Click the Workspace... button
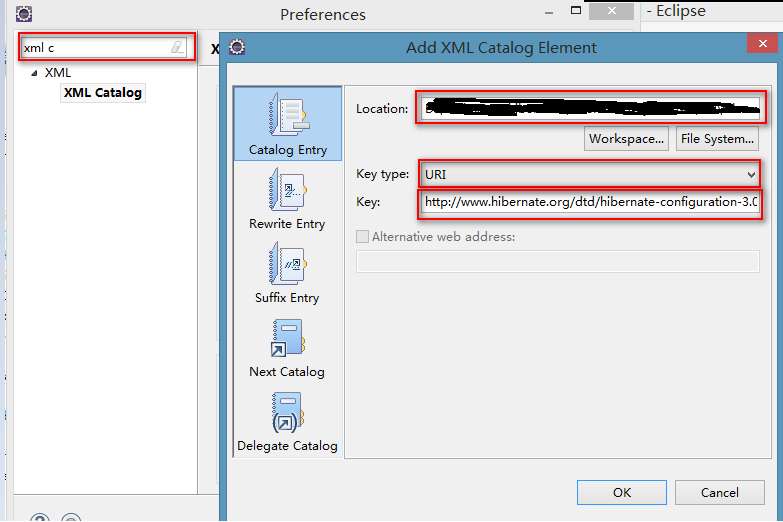Viewport: 783px width, 522px height. click(626, 138)
